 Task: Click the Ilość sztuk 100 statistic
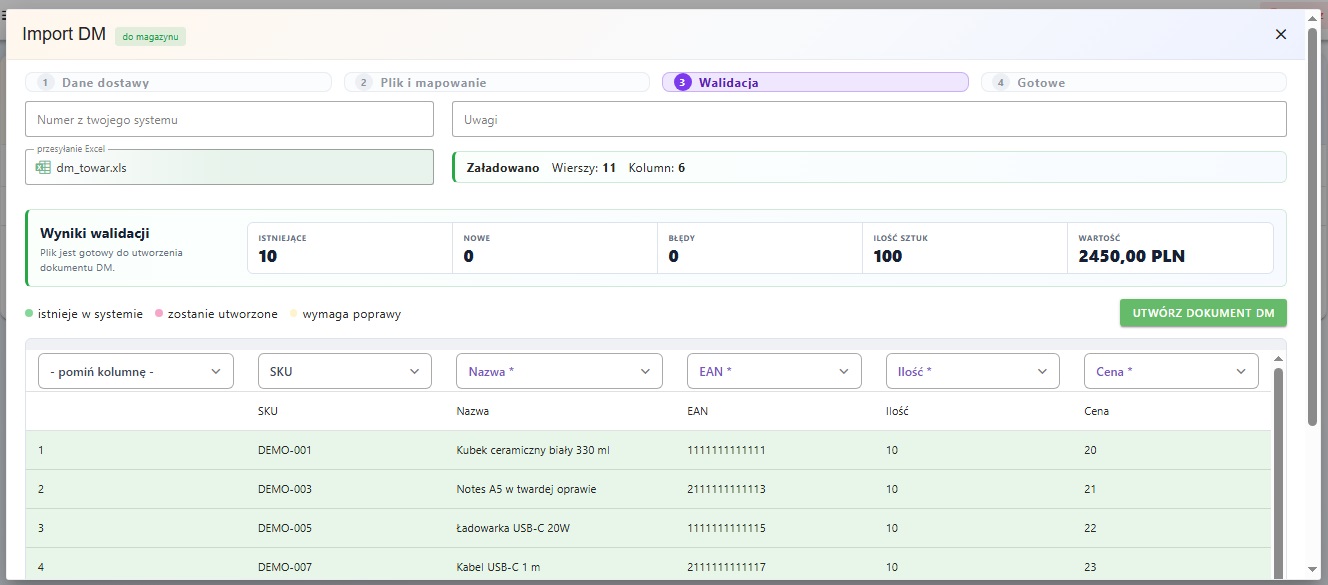965,248
